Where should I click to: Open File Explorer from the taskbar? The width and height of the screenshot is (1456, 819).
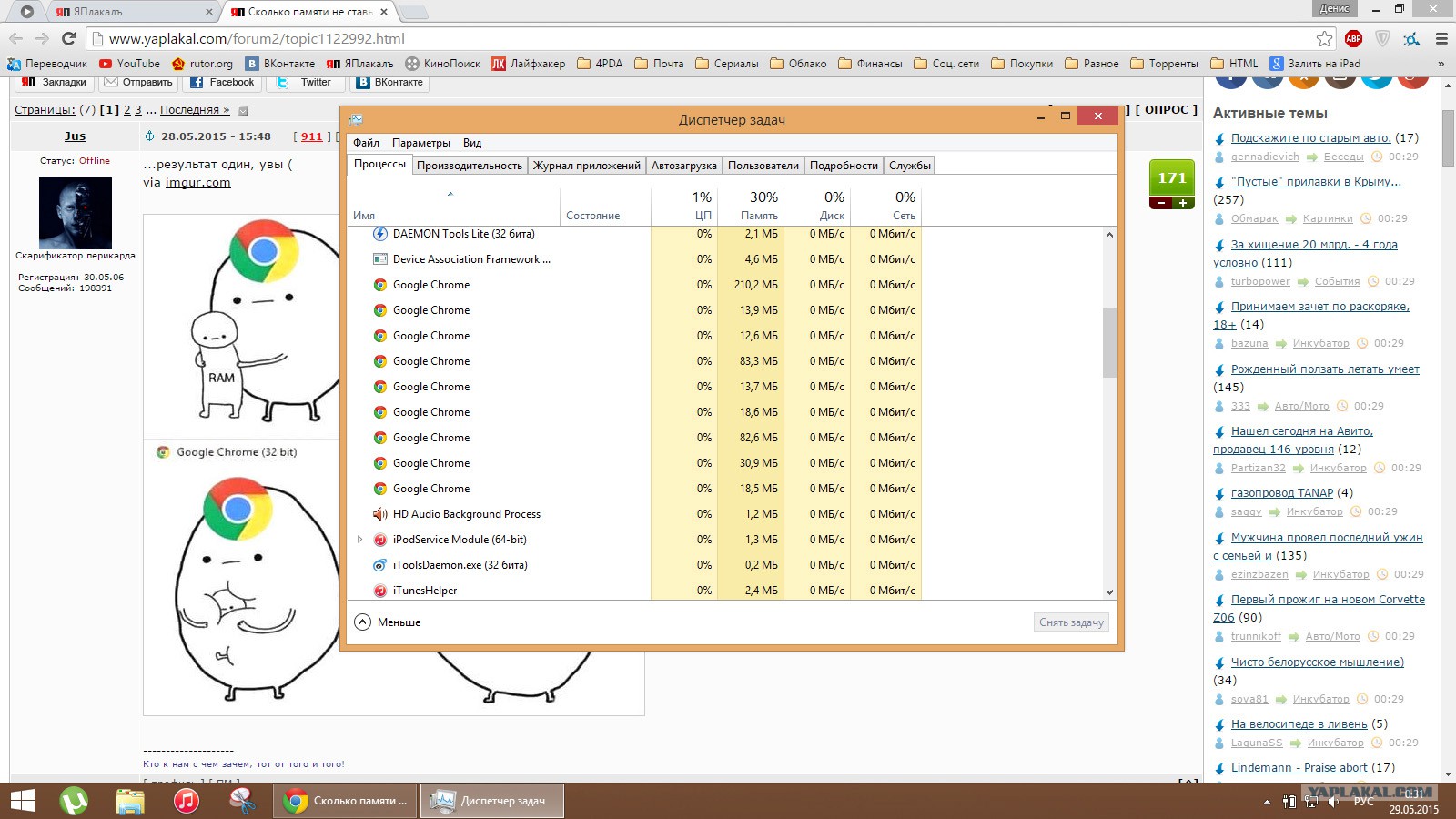pos(130,801)
